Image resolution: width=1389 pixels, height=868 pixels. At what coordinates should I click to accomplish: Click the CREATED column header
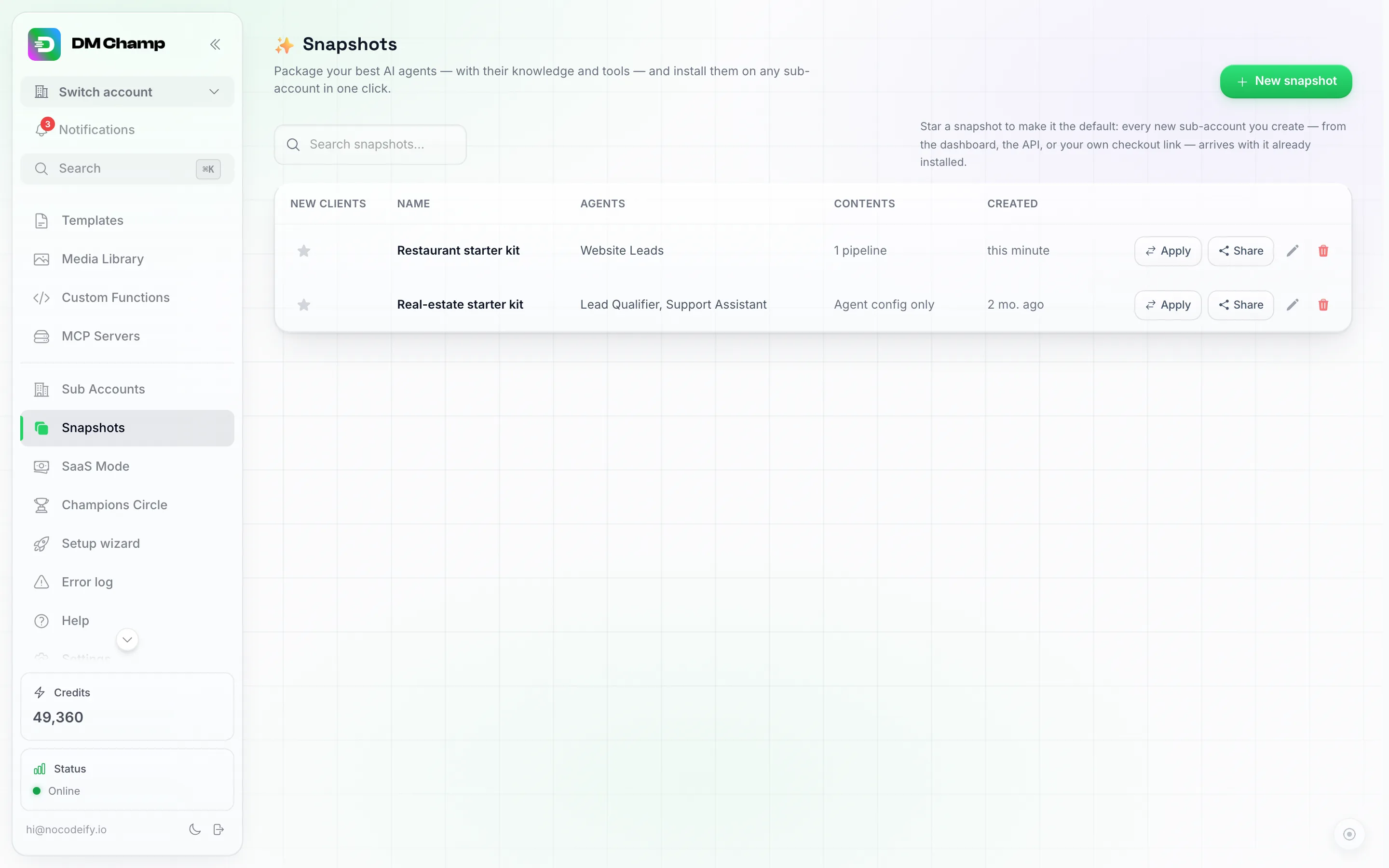click(1012, 204)
